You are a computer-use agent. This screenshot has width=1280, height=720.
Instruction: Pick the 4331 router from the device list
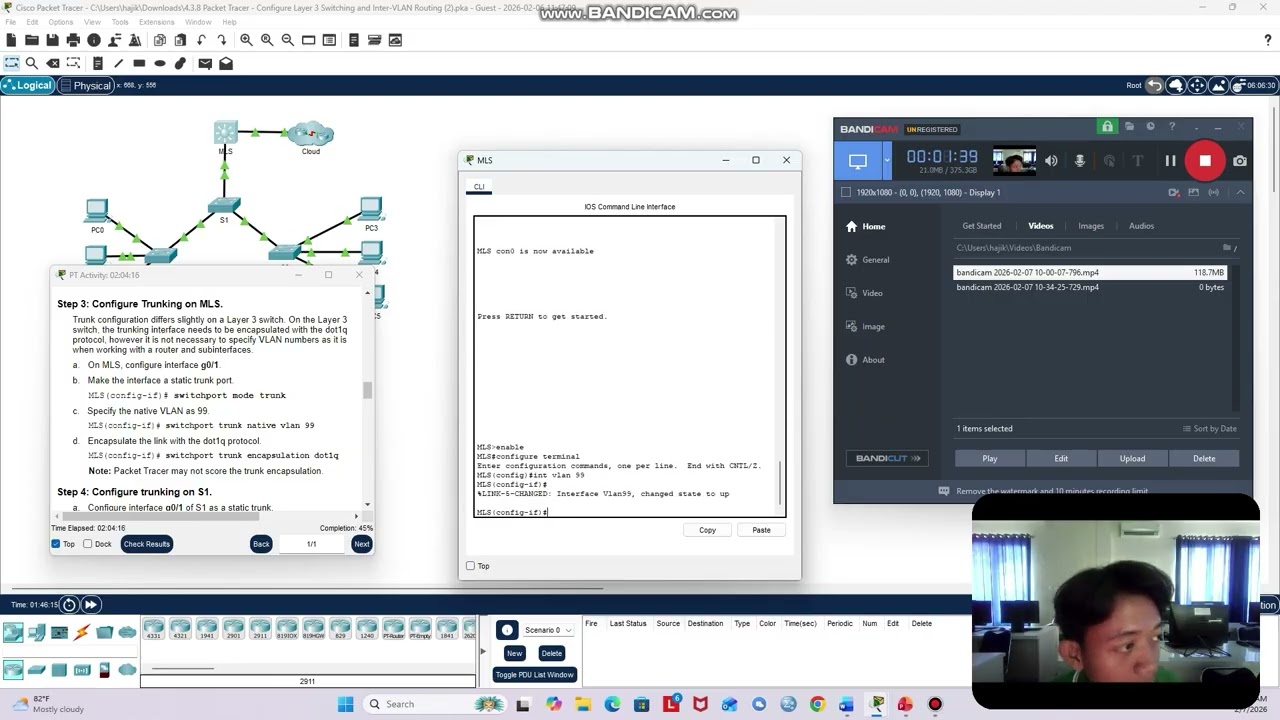(153, 629)
